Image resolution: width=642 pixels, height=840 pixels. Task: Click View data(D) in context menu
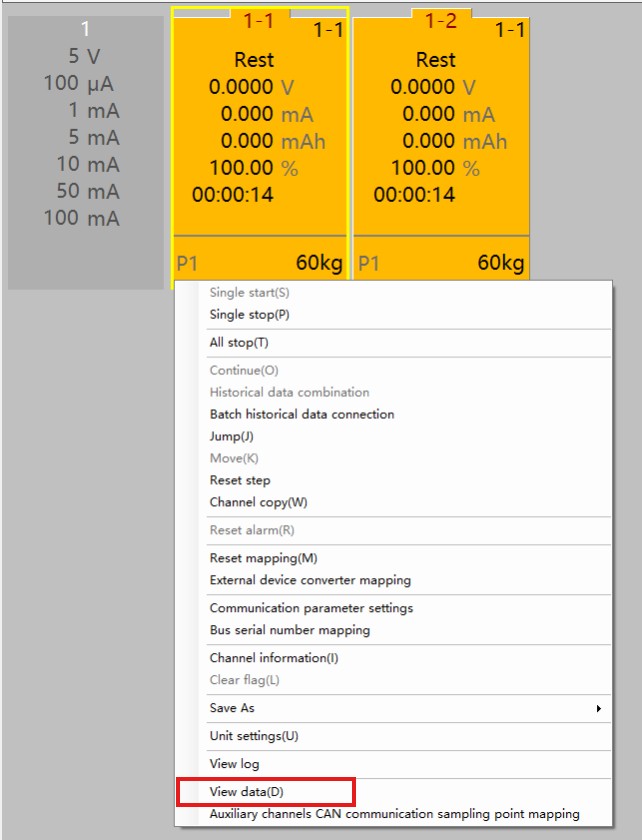pyautogui.click(x=247, y=792)
